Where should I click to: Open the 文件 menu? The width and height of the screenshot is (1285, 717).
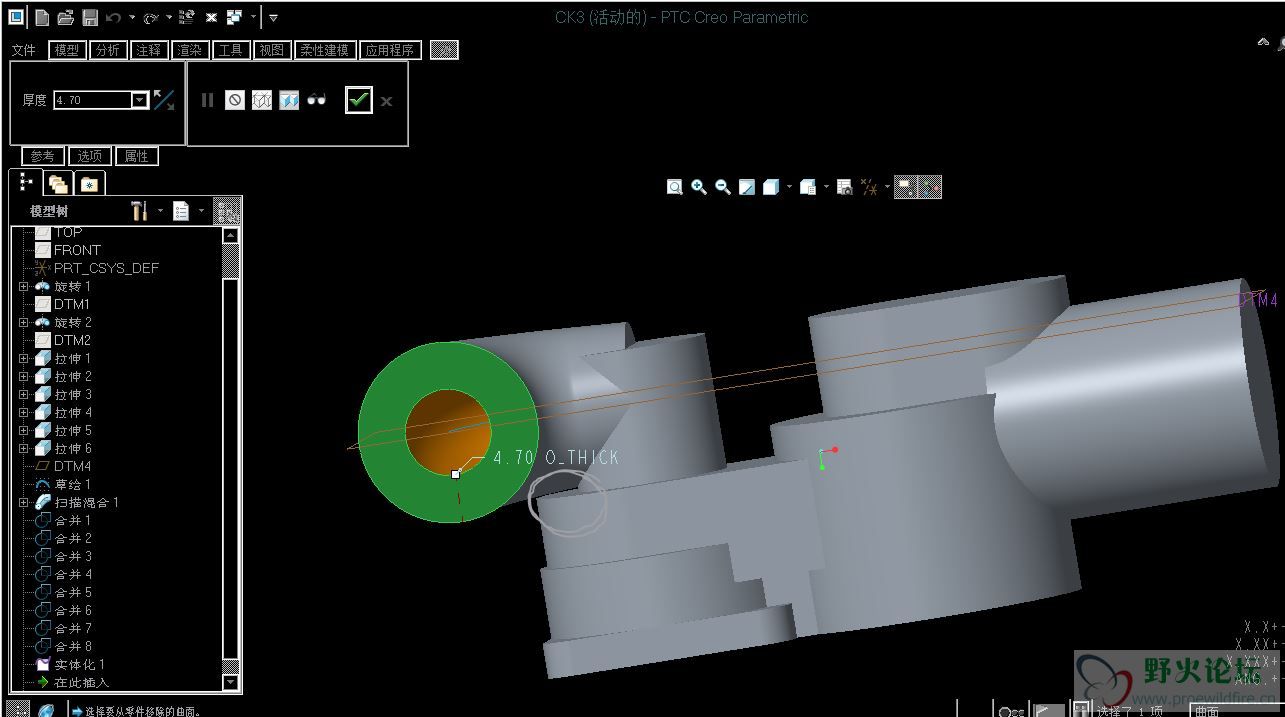click(23, 50)
